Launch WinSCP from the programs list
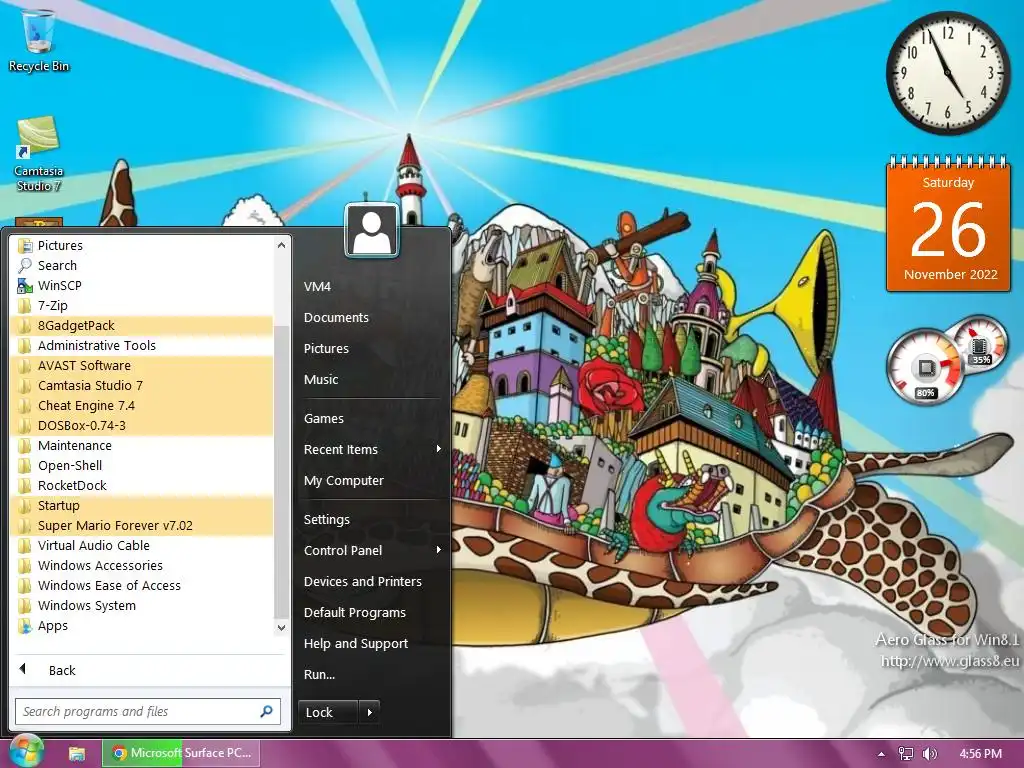This screenshot has width=1024, height=768. (142, 285)
